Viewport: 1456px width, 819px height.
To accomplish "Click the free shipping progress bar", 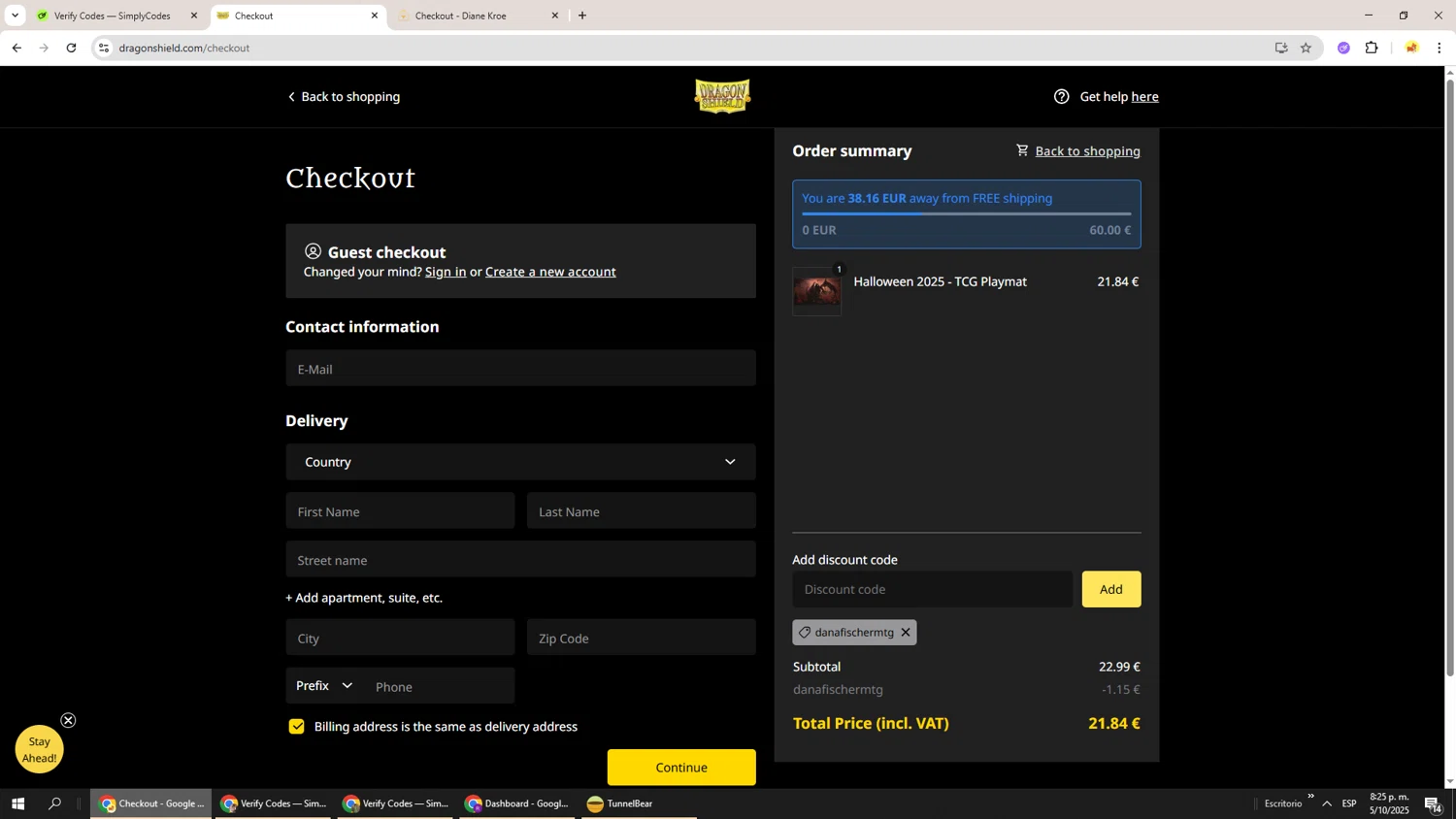I will click(x=967, y=213).
